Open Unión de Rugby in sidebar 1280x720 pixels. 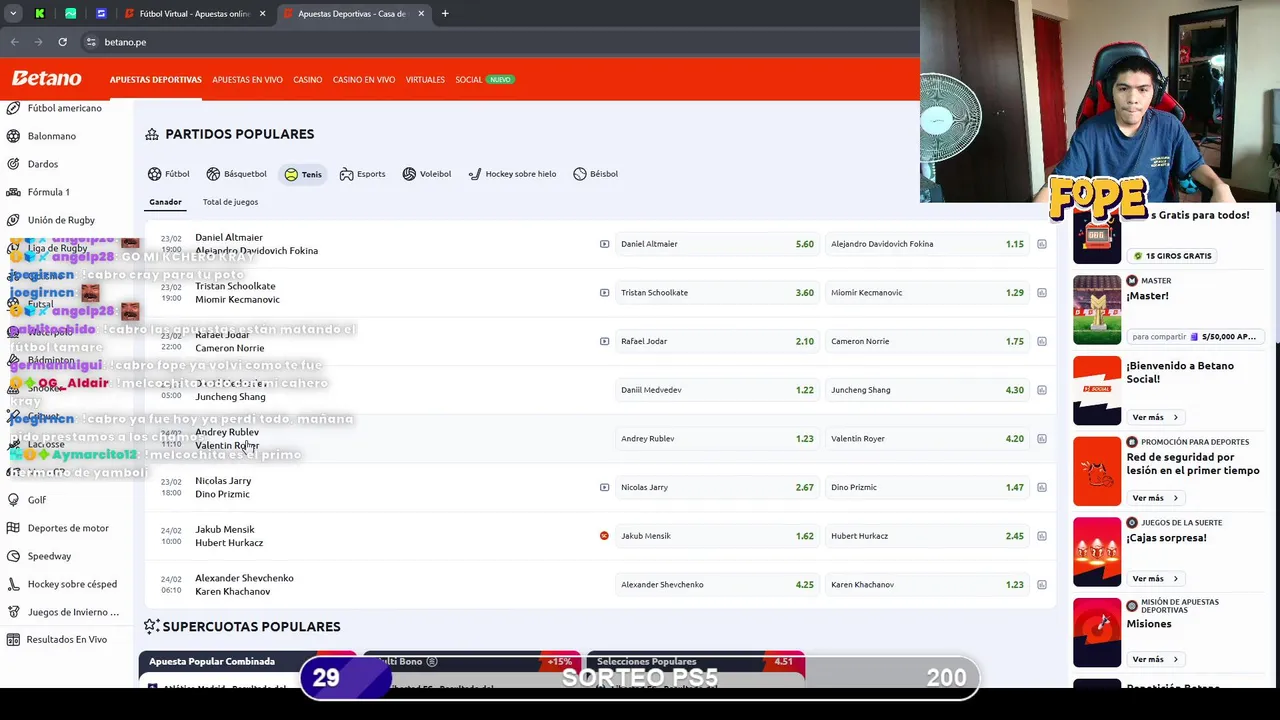point(61,220)
